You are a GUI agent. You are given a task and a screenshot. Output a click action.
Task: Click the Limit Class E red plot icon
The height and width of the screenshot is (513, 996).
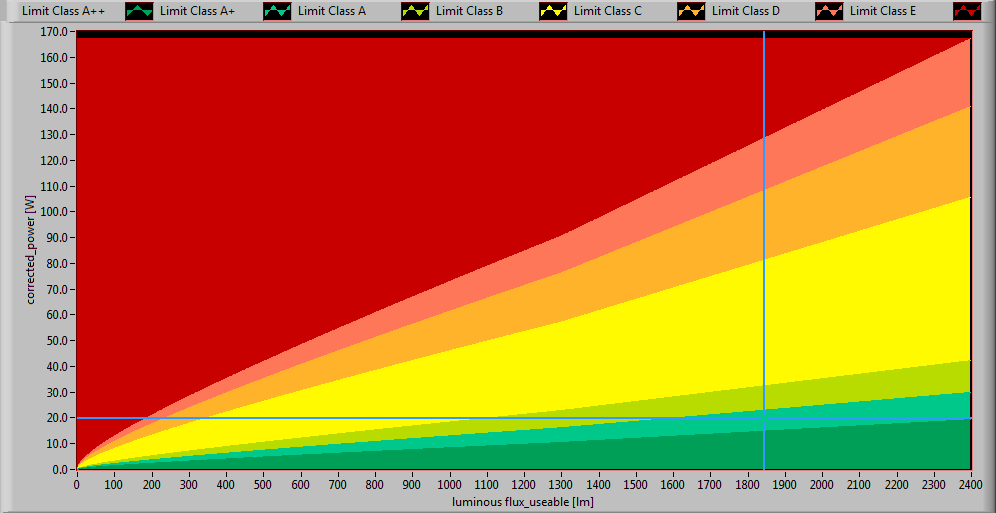[x=967, y=12]
